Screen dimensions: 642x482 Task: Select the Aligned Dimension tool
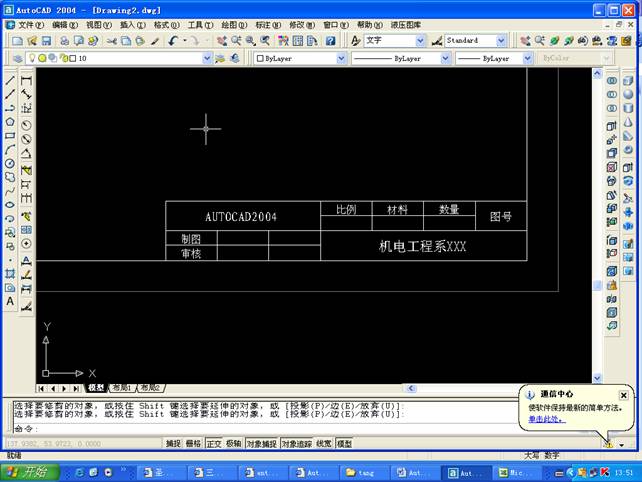tap(26, 94)
